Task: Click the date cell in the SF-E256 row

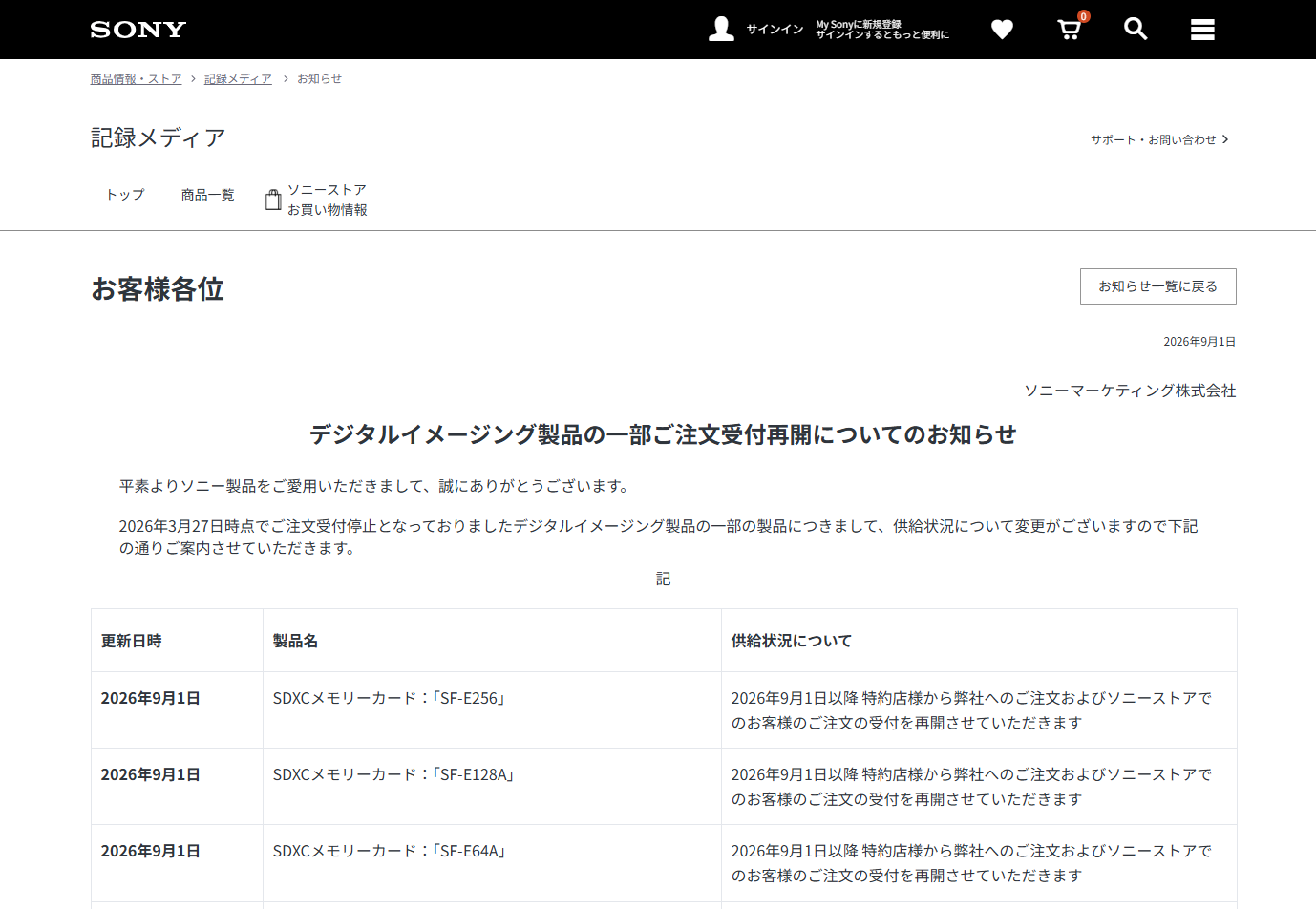Action: (177, 710)
